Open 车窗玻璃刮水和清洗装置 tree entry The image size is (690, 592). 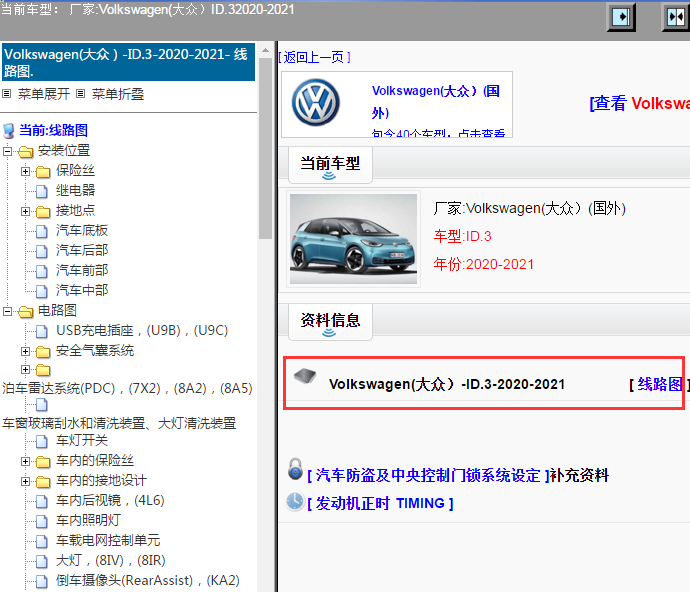(119, 423)
